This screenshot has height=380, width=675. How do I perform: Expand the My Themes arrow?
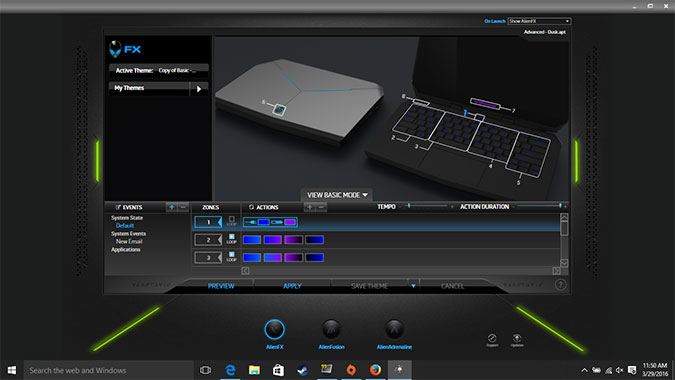(199, 89)
